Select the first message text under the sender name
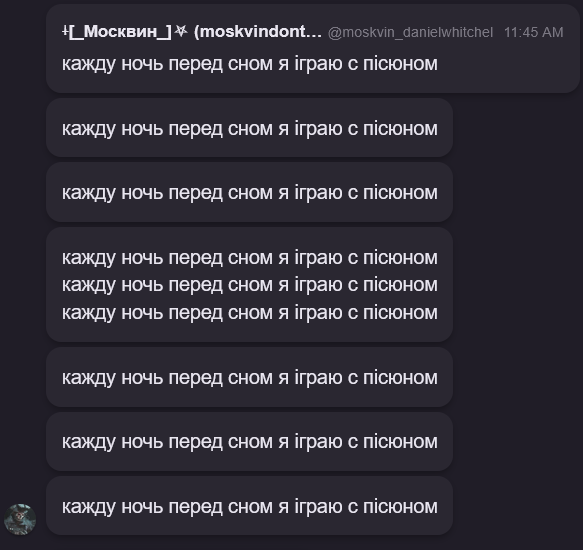Screen dimensions: 583x550 [x=249, y=64]
